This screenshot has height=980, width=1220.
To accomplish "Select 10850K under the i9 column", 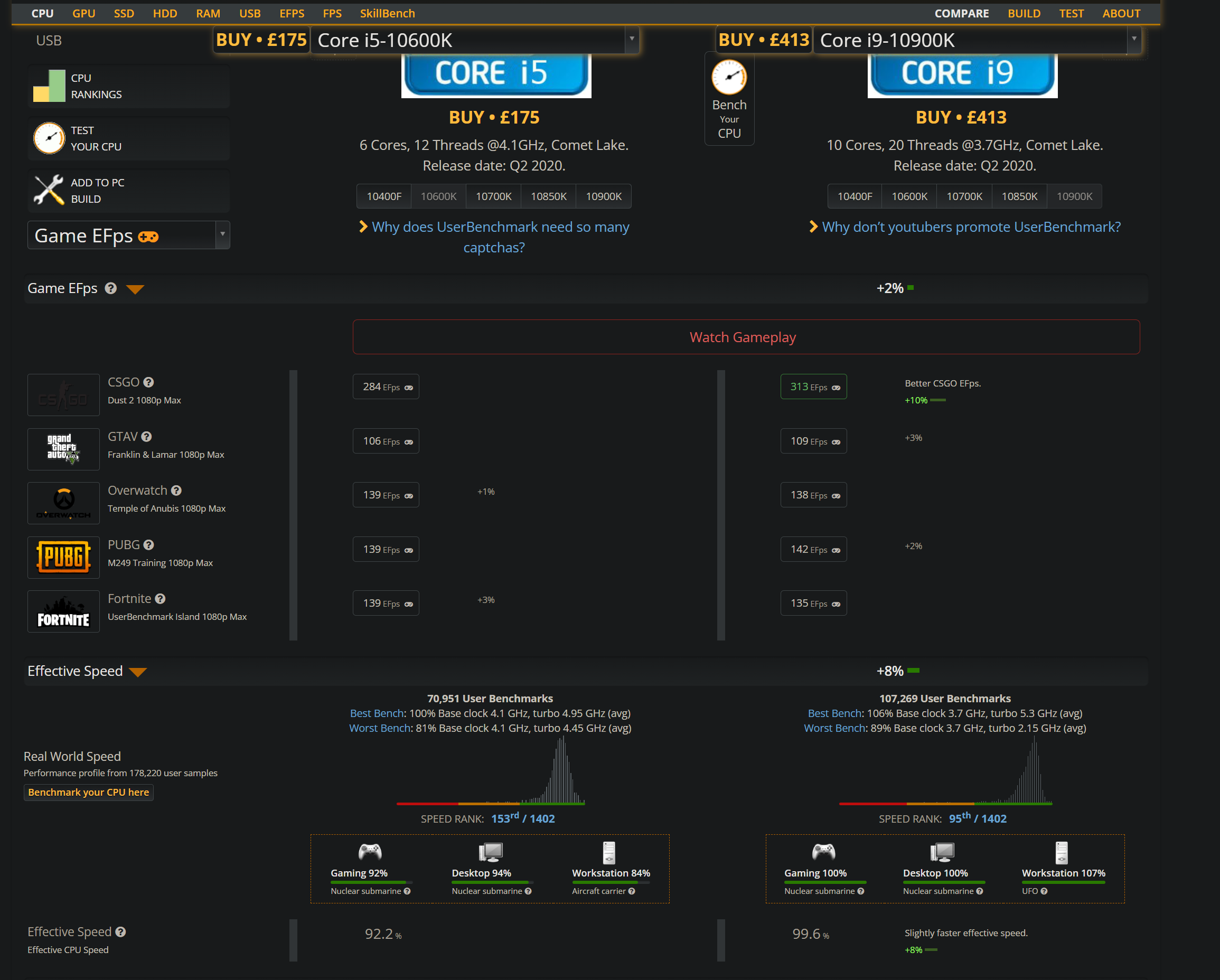I will point(1019,196).
